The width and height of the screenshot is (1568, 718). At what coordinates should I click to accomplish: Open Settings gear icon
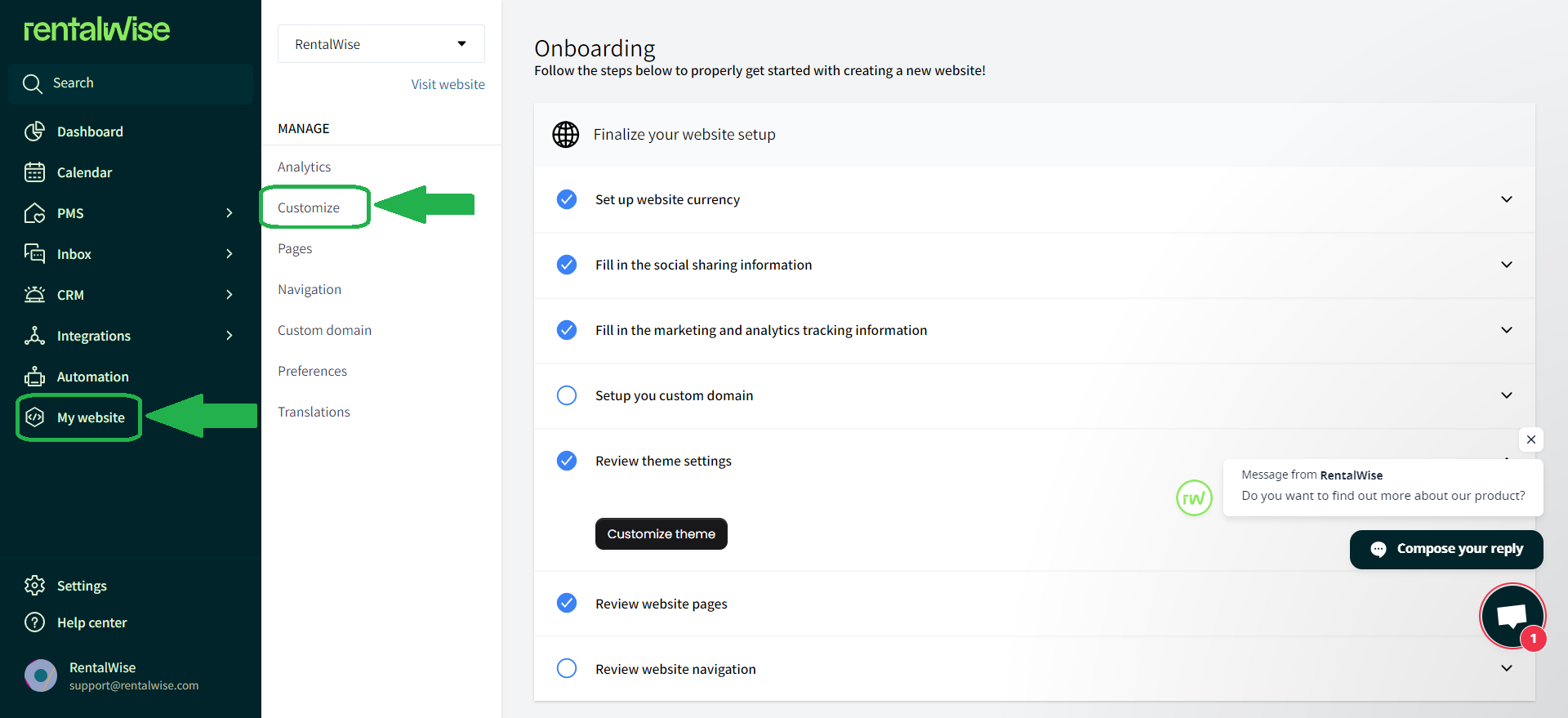point(34,586)
